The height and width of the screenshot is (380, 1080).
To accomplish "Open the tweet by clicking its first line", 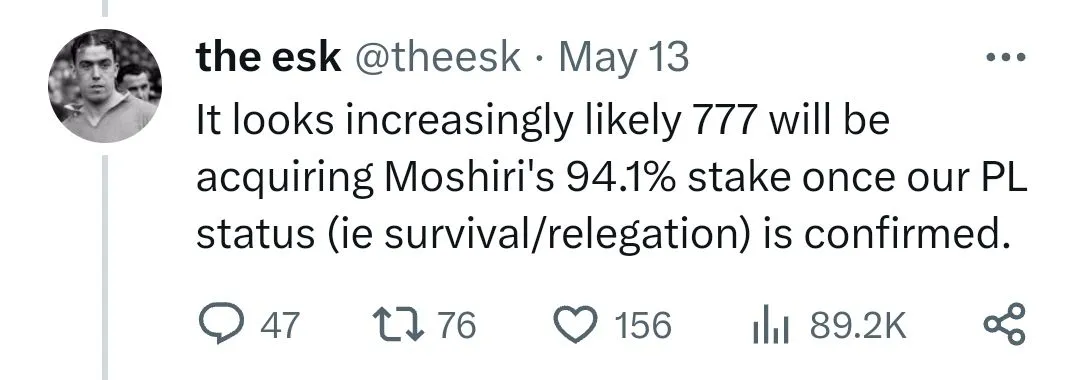I will [543, 120].
